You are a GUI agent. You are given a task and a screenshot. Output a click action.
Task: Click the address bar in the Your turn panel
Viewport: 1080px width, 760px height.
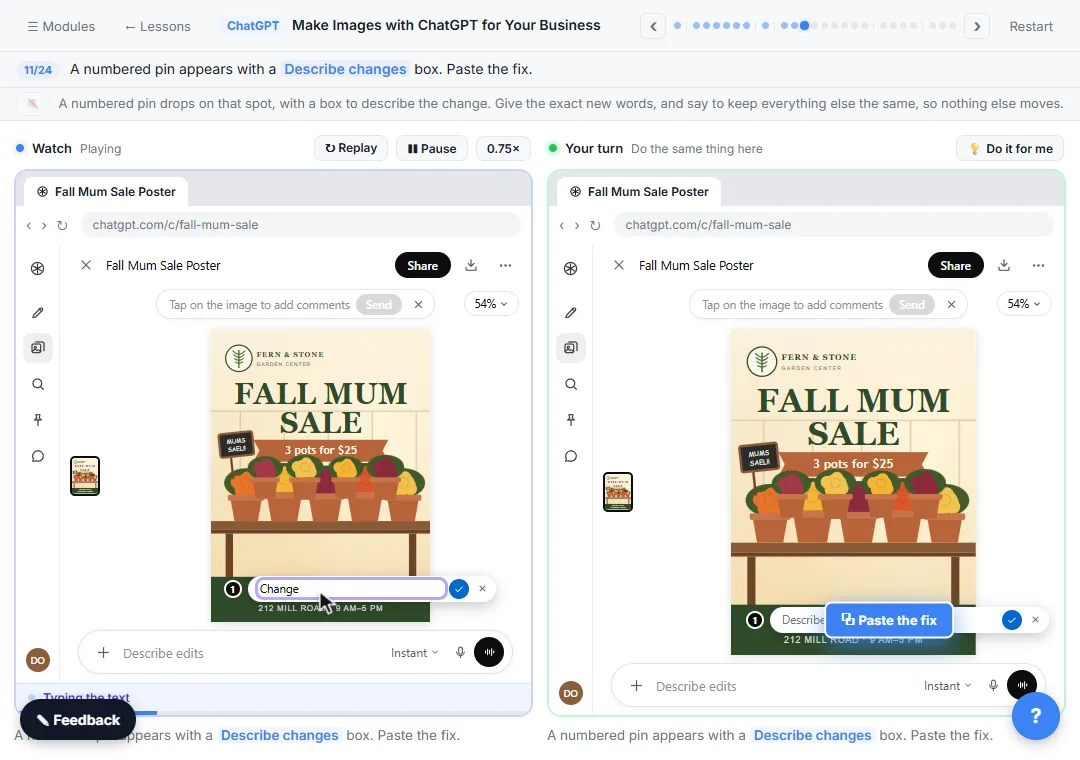833,225
